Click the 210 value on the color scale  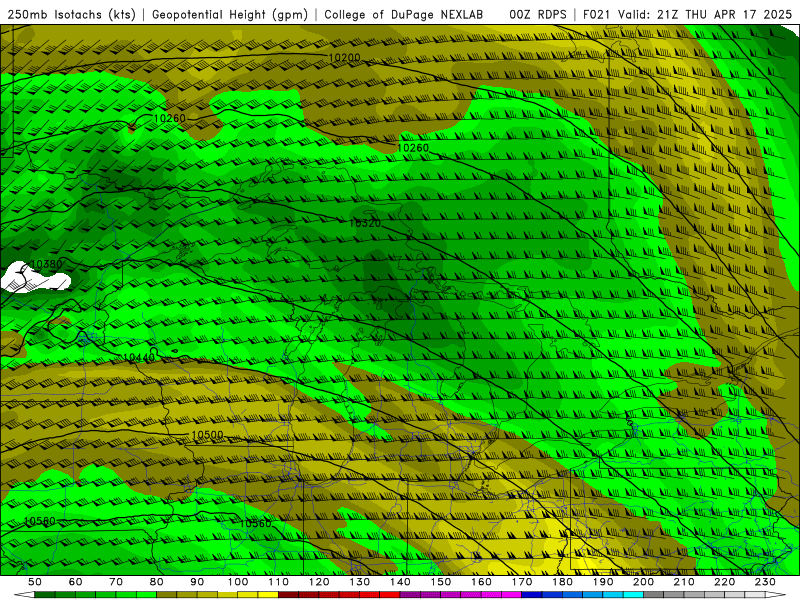point(684,582)
